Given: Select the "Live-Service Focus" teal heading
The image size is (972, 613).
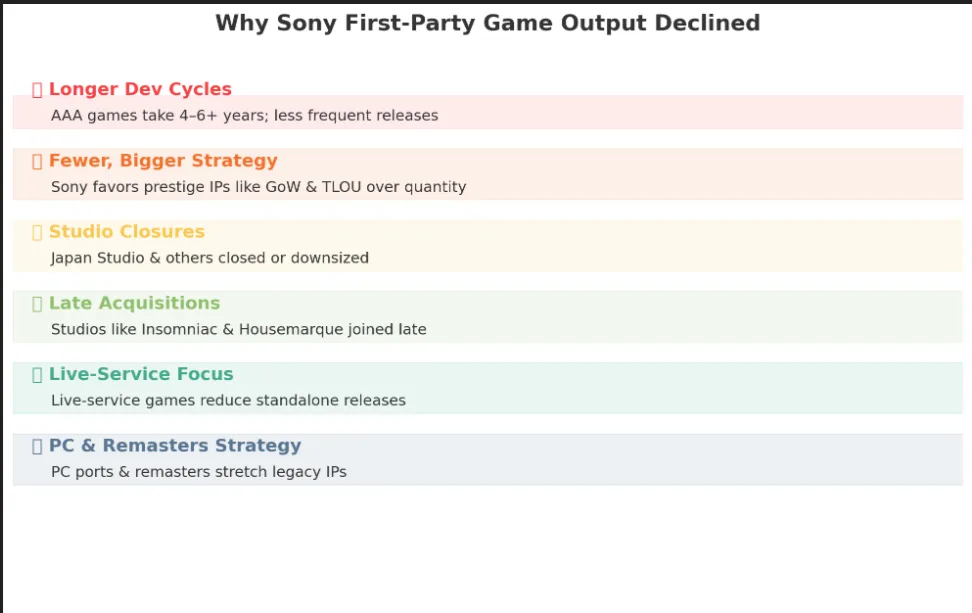Looking at the screenshot, I should tap(141, 374).
